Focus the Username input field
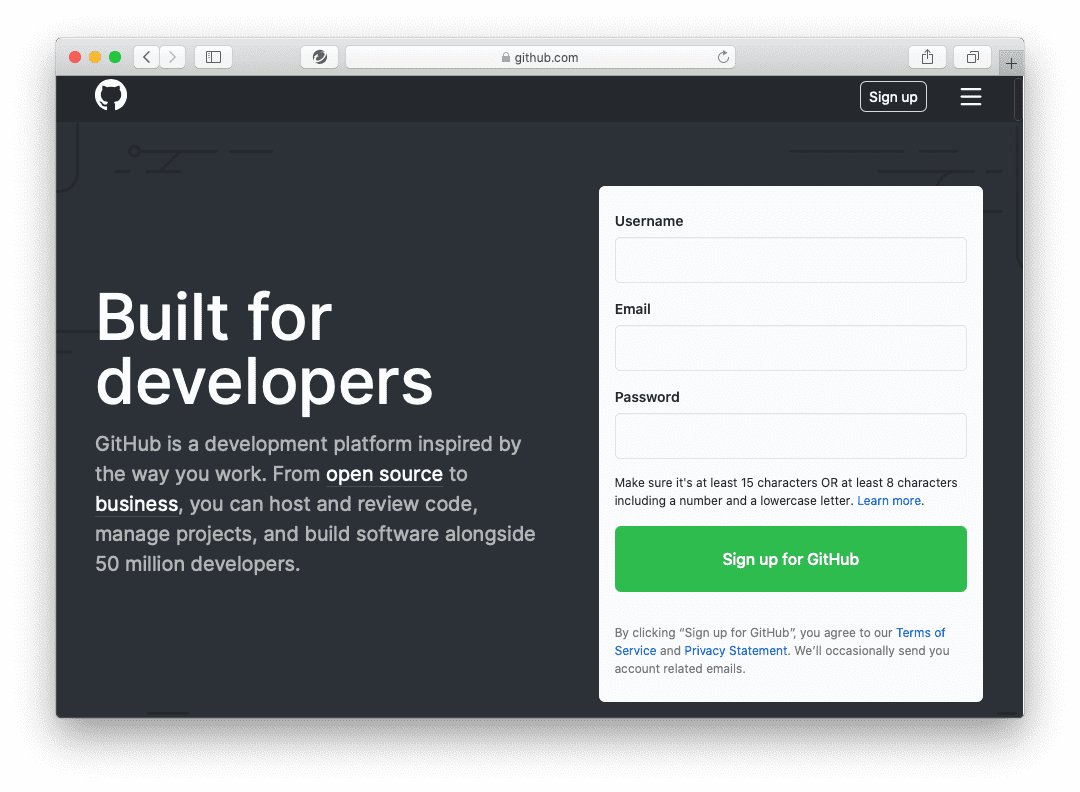Screen dimensions: 1080x792 (791, 260)
